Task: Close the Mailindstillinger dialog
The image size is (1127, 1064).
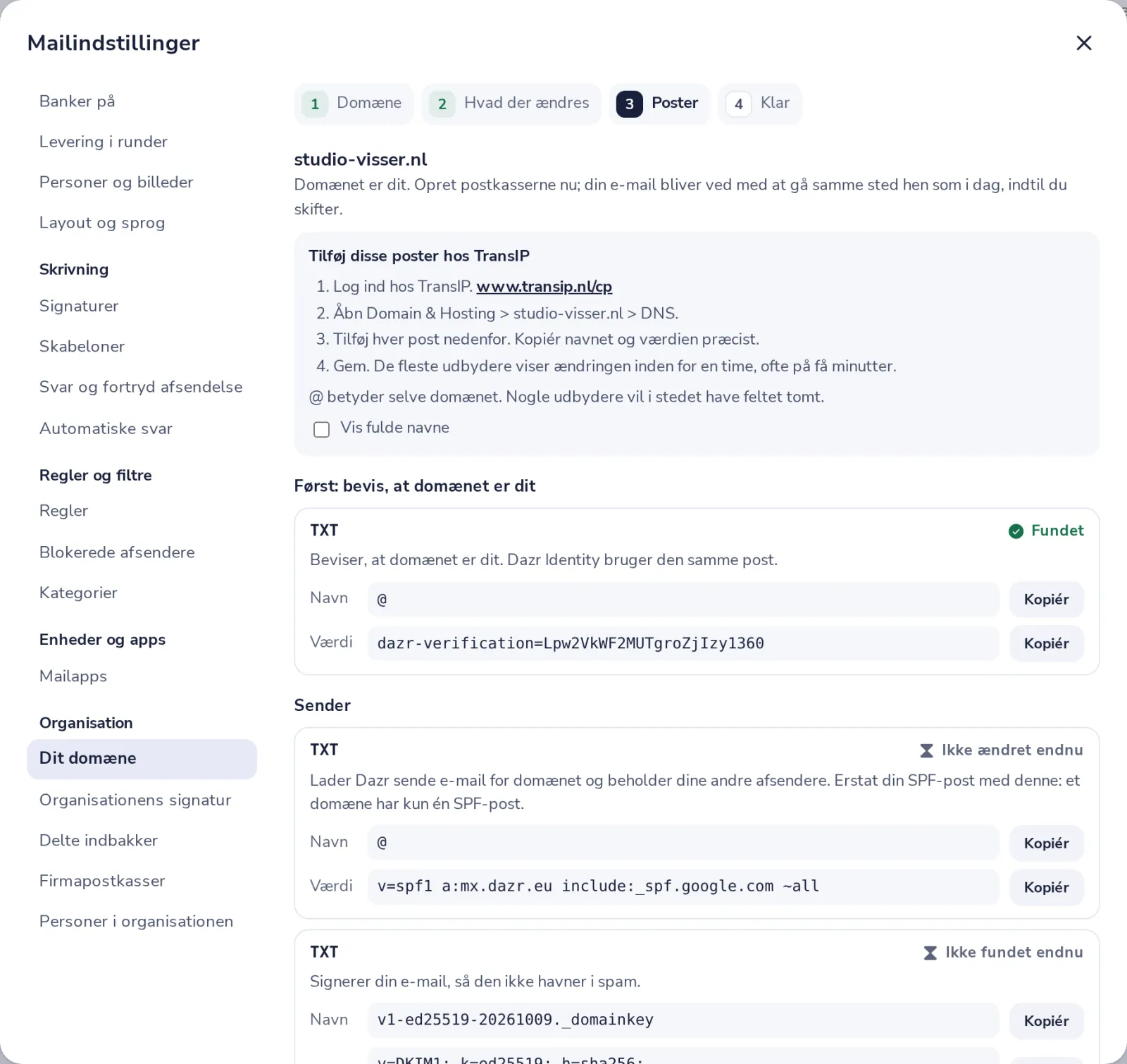Action: [1084, 43]
